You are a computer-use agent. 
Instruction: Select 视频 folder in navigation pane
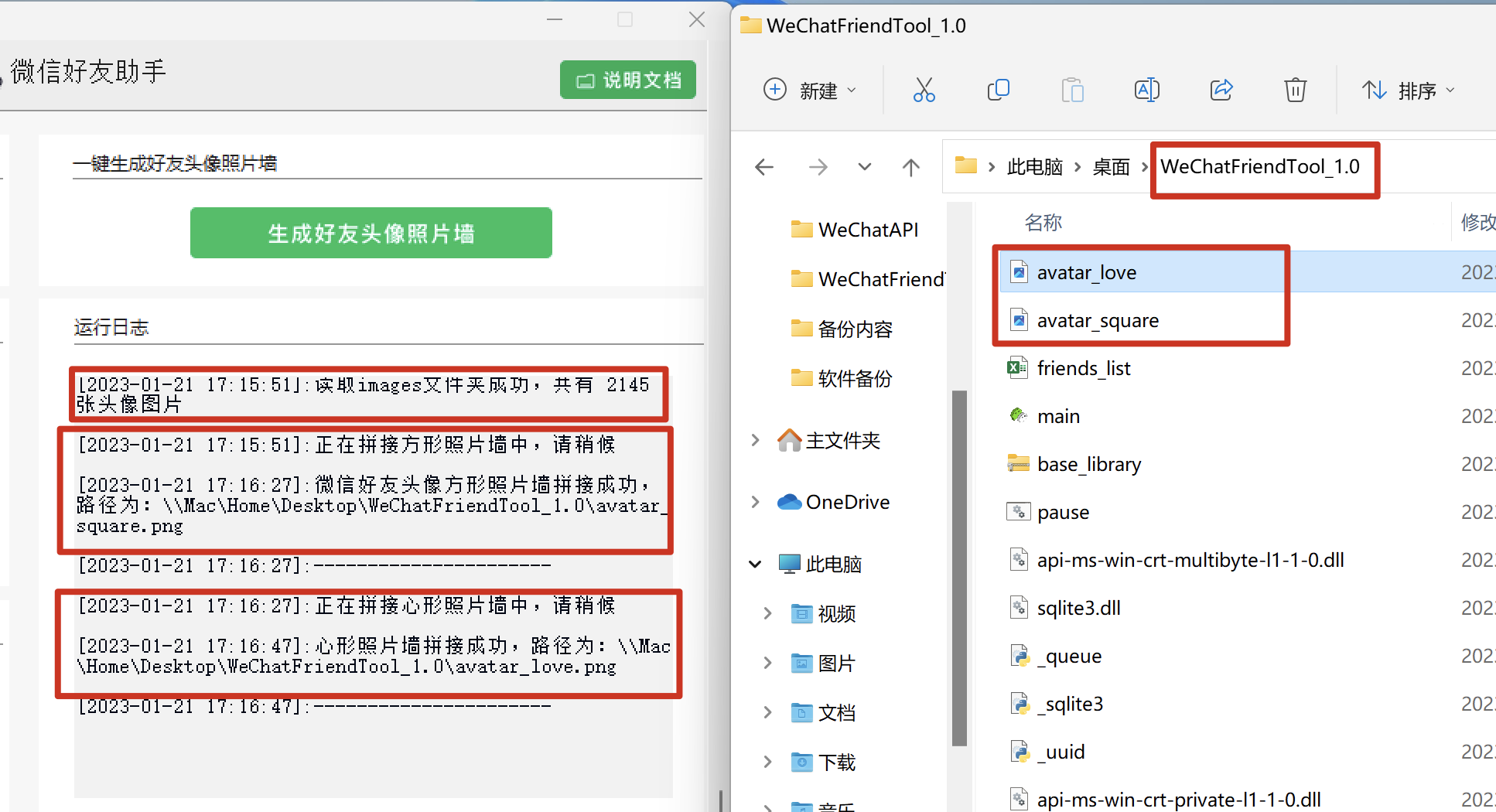click(x=823, y=613)
